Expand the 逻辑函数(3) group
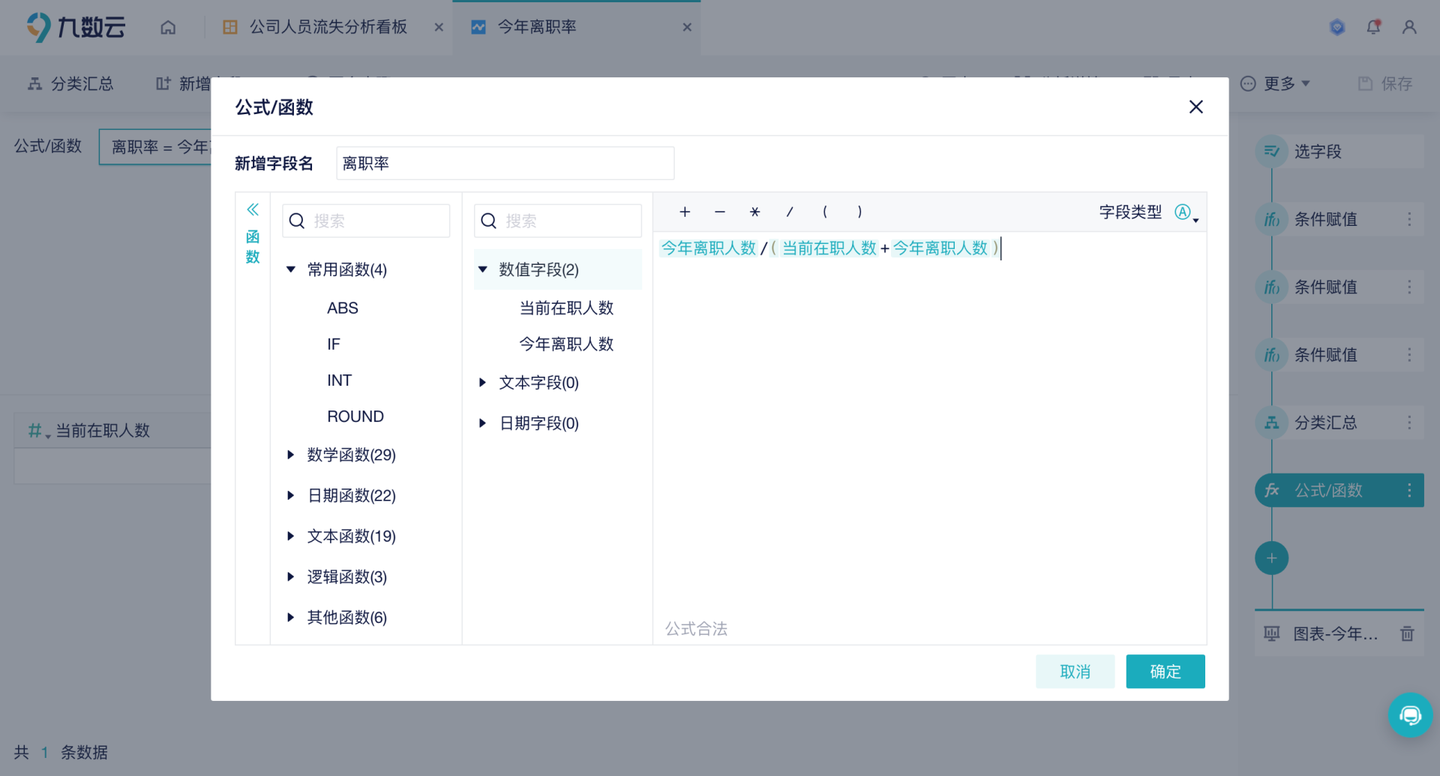The width and height of the screenshot is (1440, 776). [291, 577]
